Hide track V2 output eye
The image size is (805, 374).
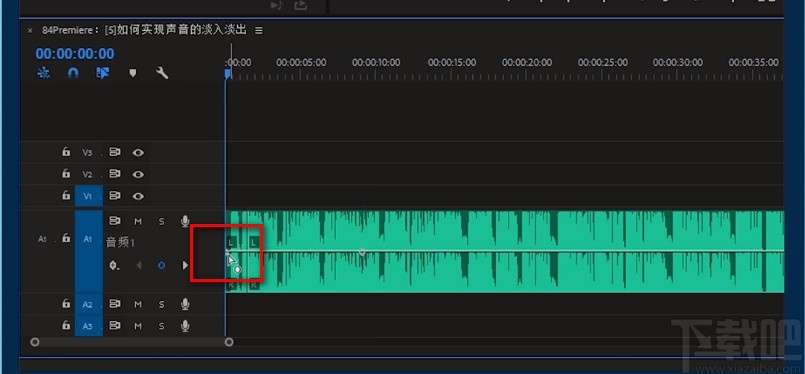(x=138, y=174)
